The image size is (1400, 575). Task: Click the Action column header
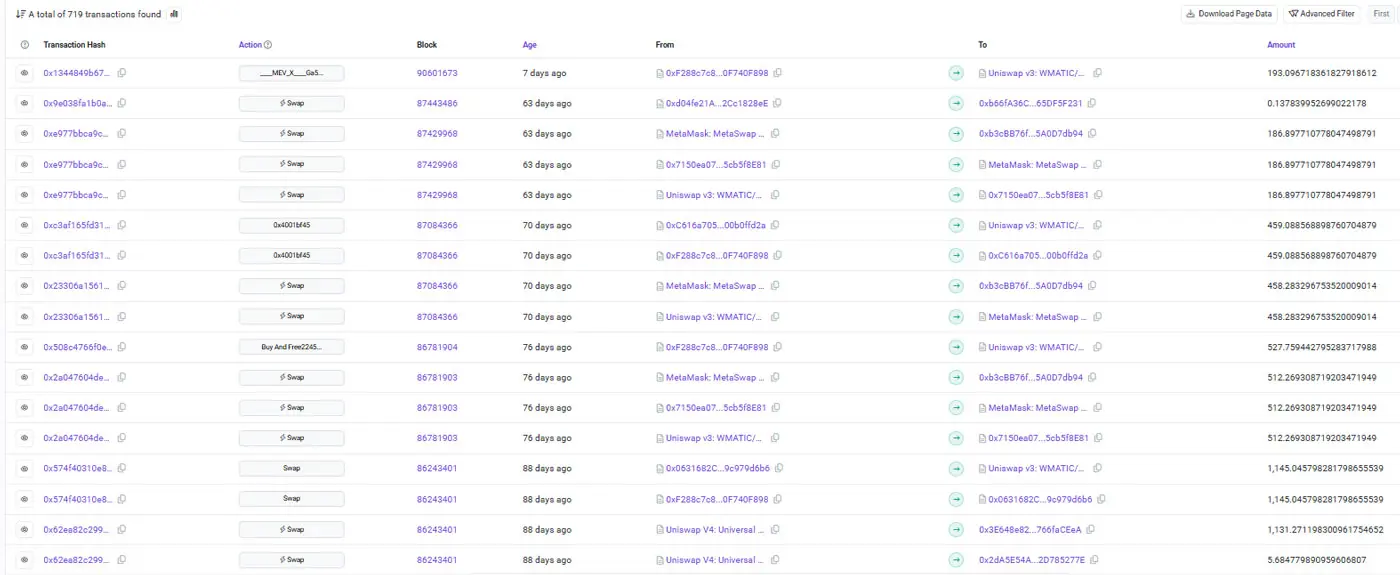point(250,45)
